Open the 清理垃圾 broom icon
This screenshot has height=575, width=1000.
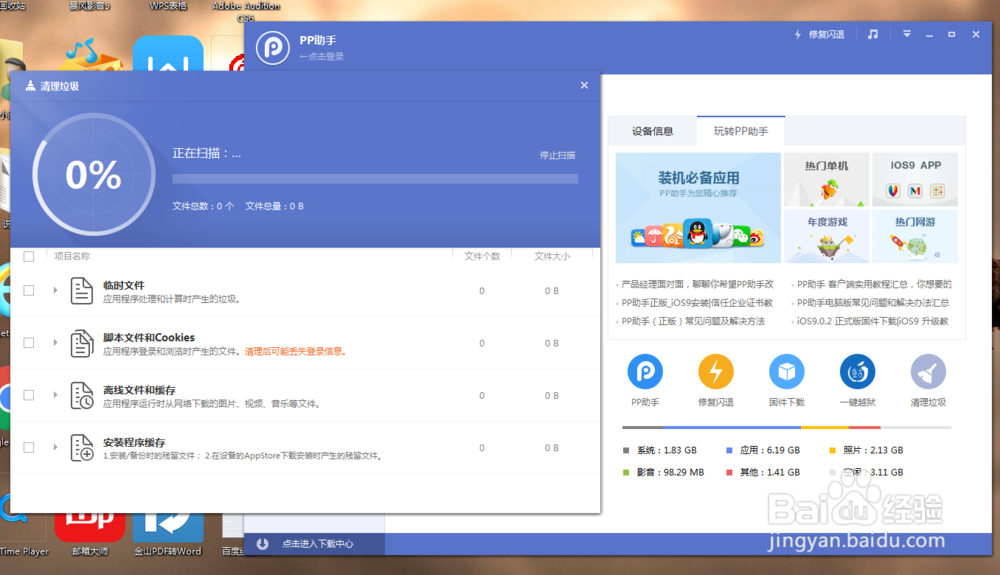pyautogui.click(x=928, y=372)
